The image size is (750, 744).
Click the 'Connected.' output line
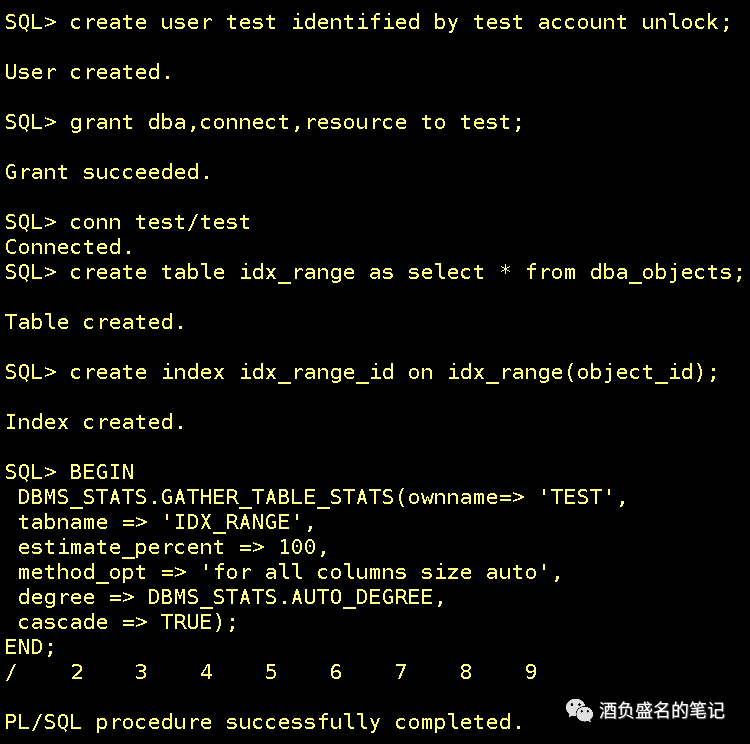69,247
